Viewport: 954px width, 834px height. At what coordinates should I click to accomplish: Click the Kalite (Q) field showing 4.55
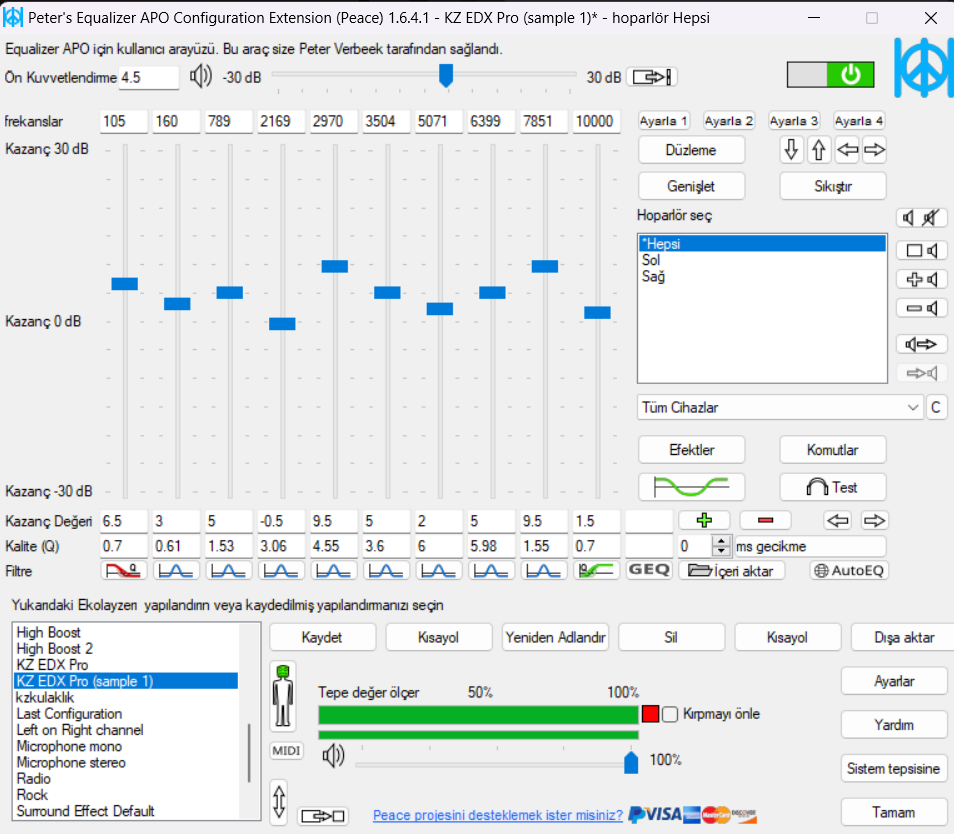pos(333,546)
